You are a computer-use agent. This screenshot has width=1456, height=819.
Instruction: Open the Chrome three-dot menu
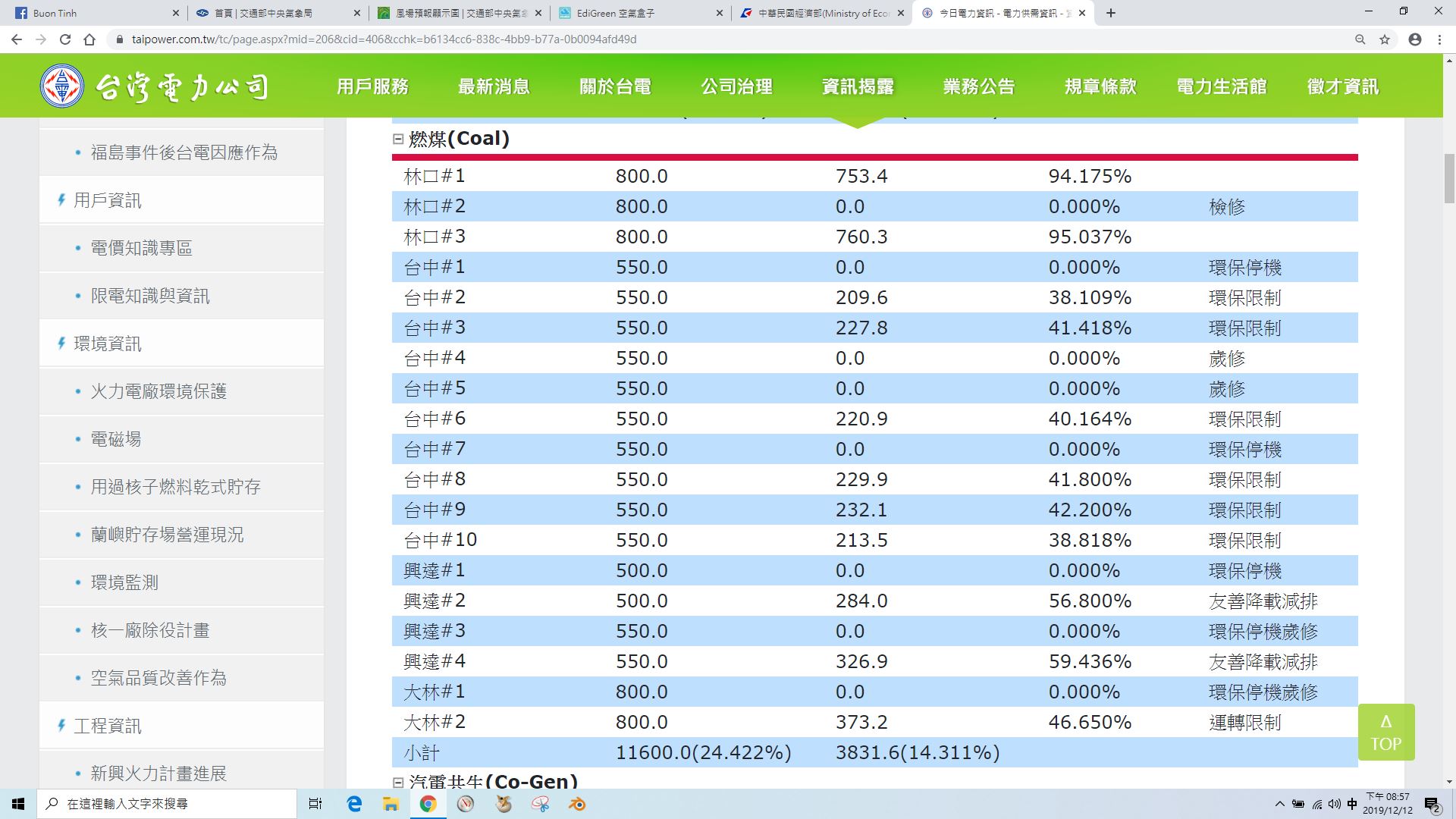1439,39
